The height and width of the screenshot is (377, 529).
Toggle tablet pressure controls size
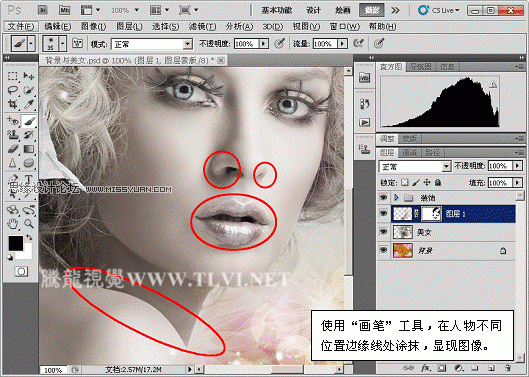point(379,44)
